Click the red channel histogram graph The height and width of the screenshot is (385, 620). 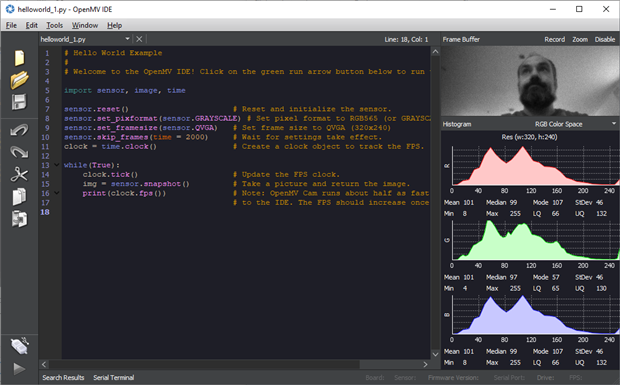536,166
